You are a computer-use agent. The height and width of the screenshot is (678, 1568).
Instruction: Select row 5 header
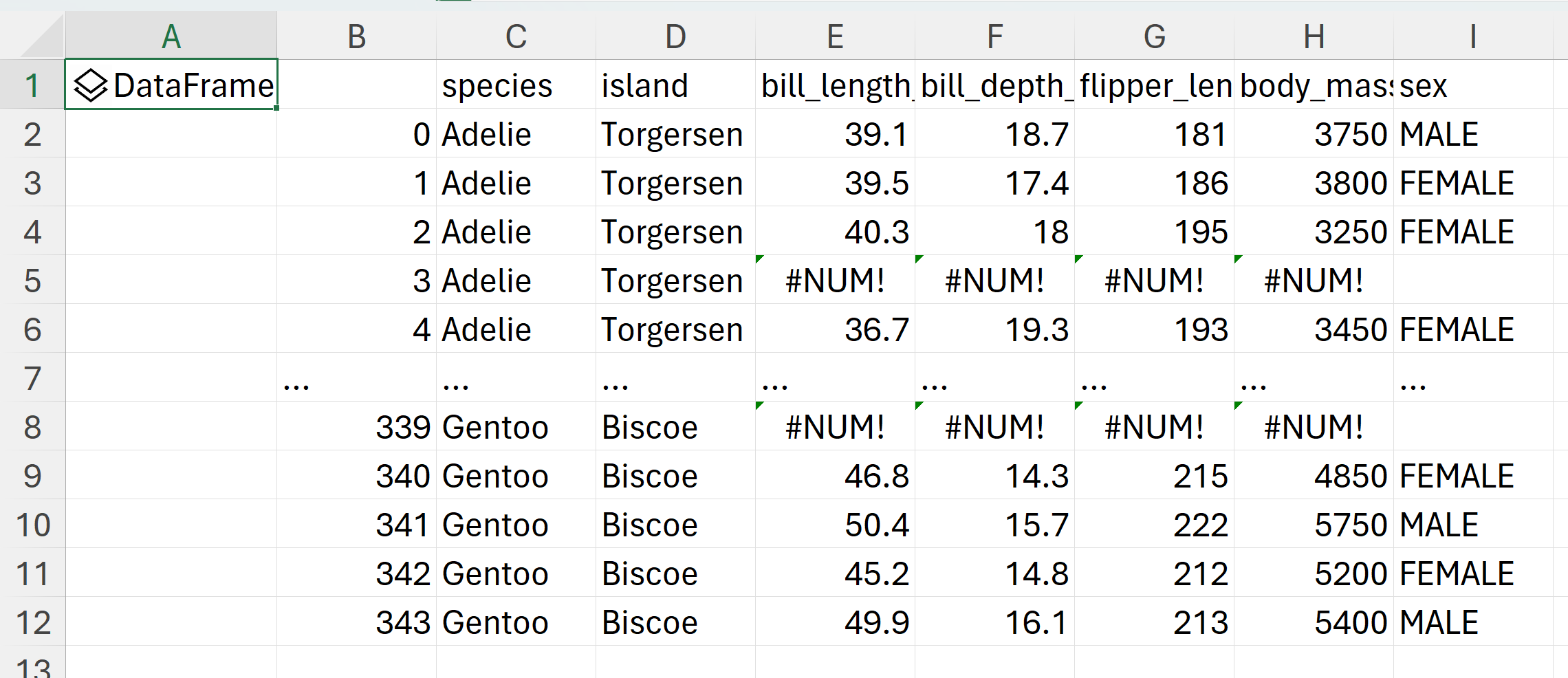click(32, 281)
